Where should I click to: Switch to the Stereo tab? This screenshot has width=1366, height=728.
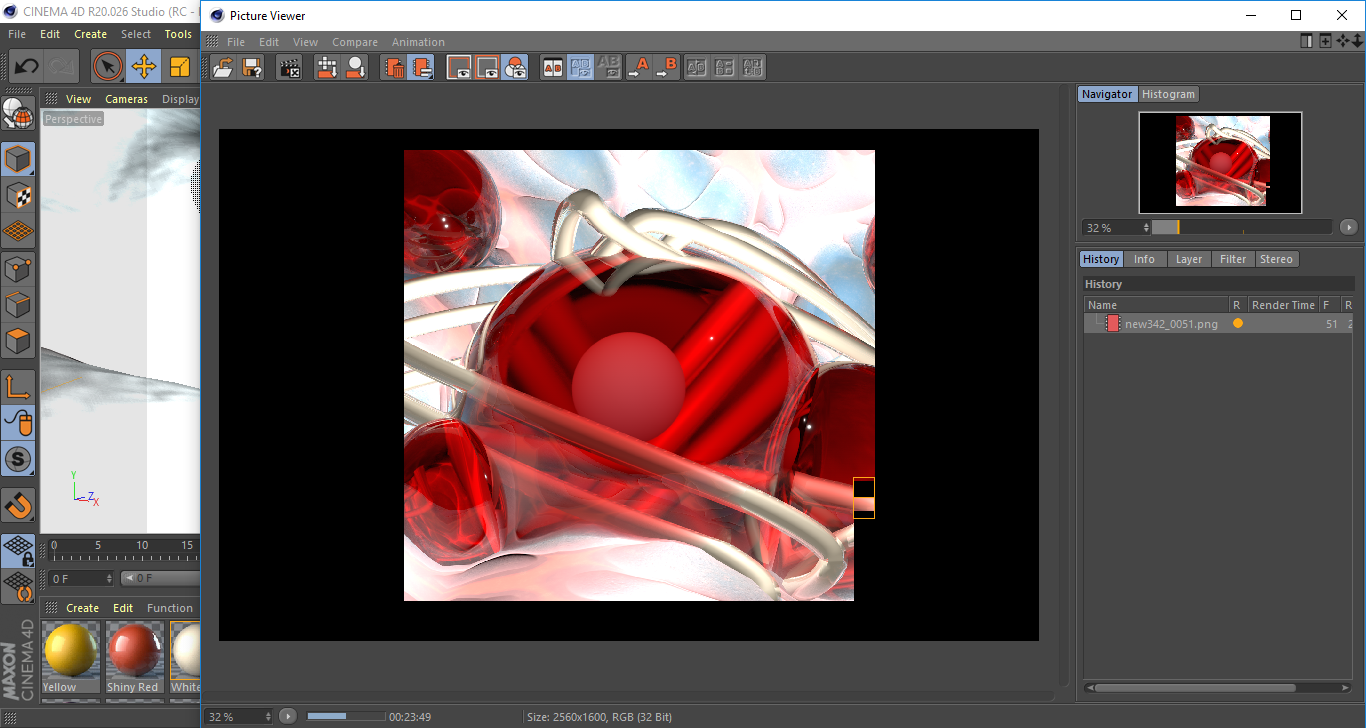pos(1276,259)
